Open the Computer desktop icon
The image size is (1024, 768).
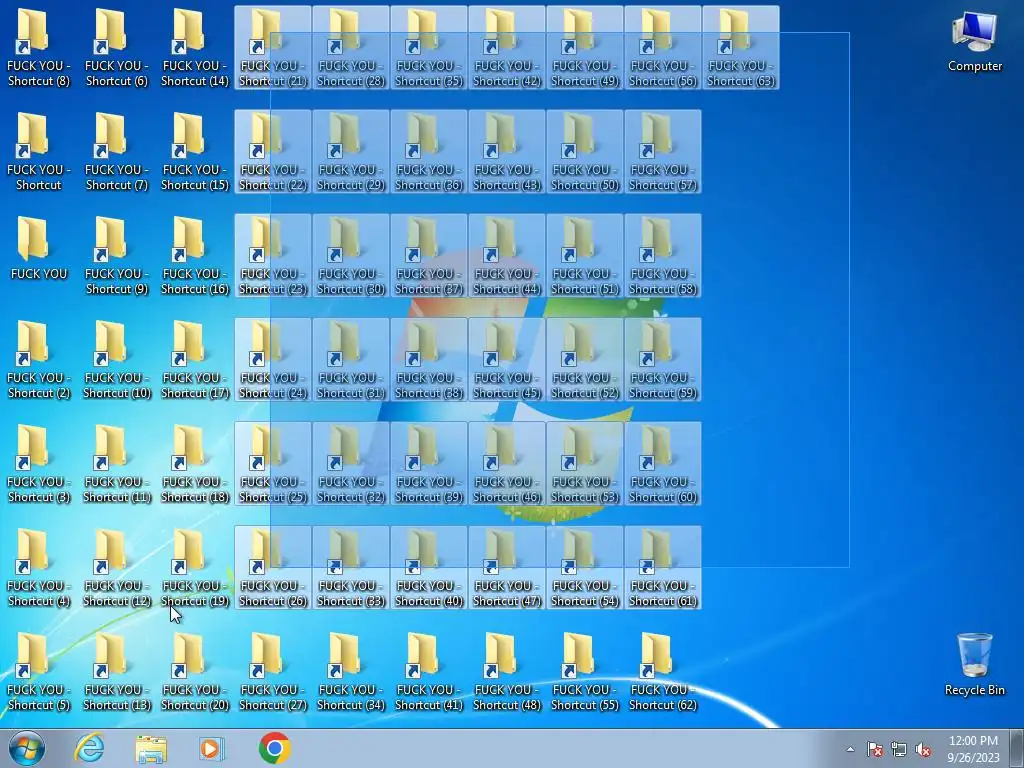coord(974,42)
